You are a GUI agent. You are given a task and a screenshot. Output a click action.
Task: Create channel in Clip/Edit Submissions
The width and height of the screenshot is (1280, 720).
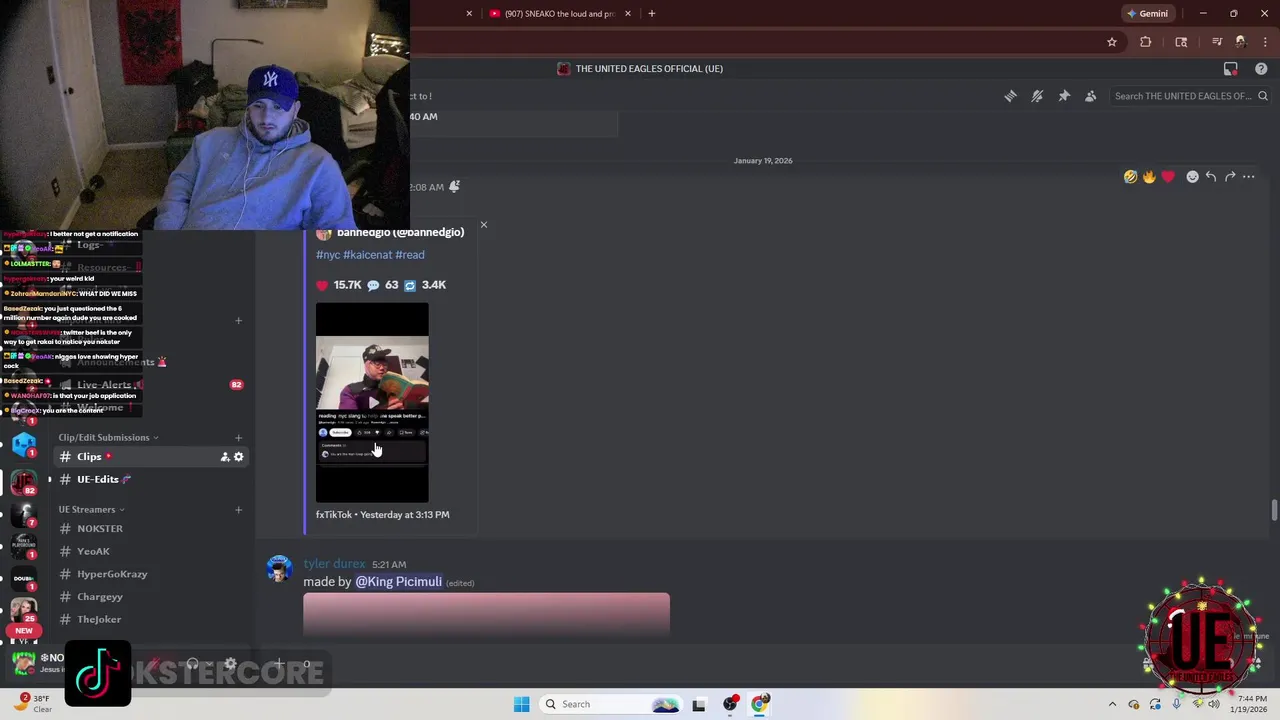(x=238, y=437)
